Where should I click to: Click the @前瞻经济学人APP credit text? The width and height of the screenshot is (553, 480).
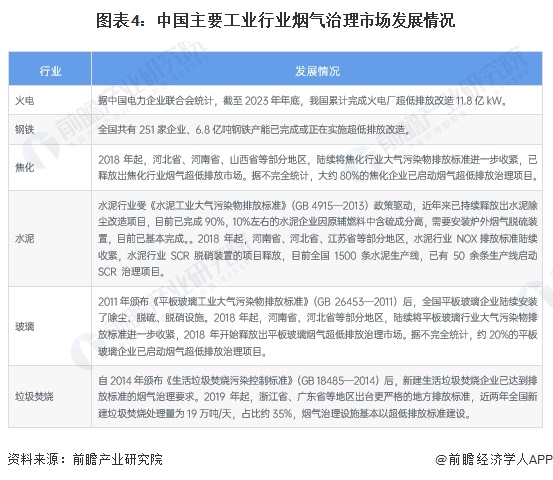494,459
